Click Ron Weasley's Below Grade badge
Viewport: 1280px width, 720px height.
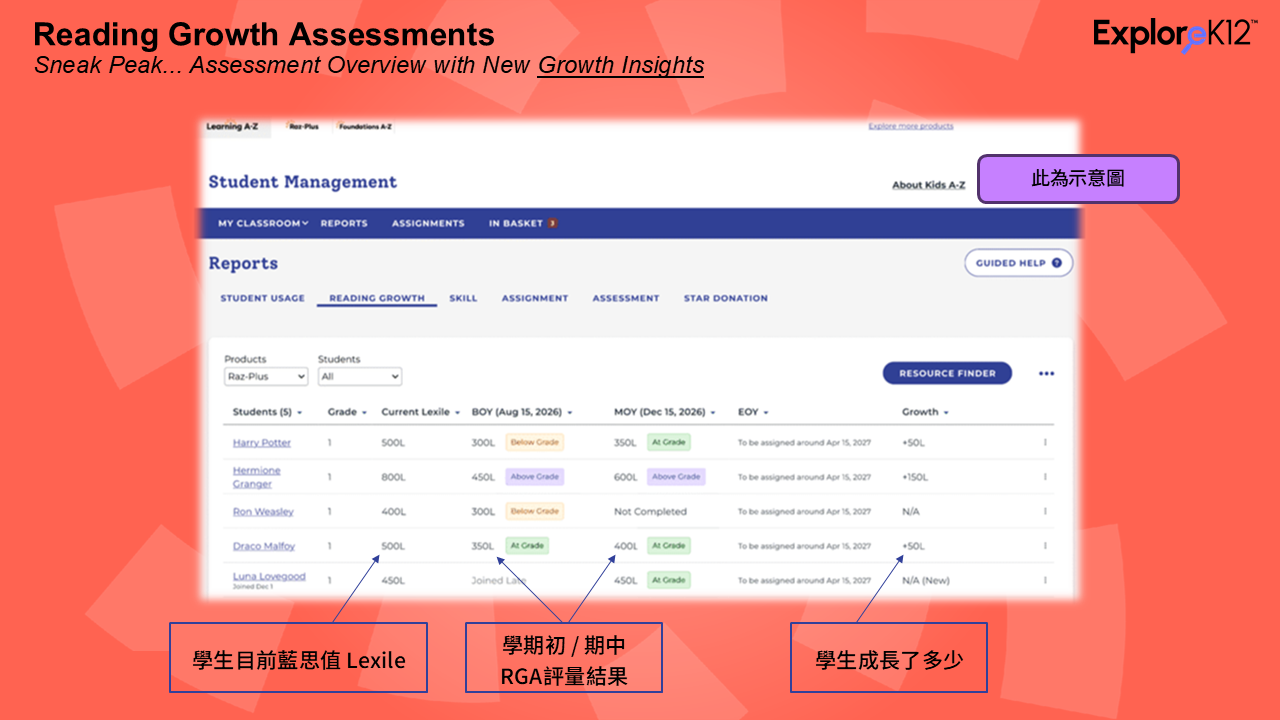535,511
